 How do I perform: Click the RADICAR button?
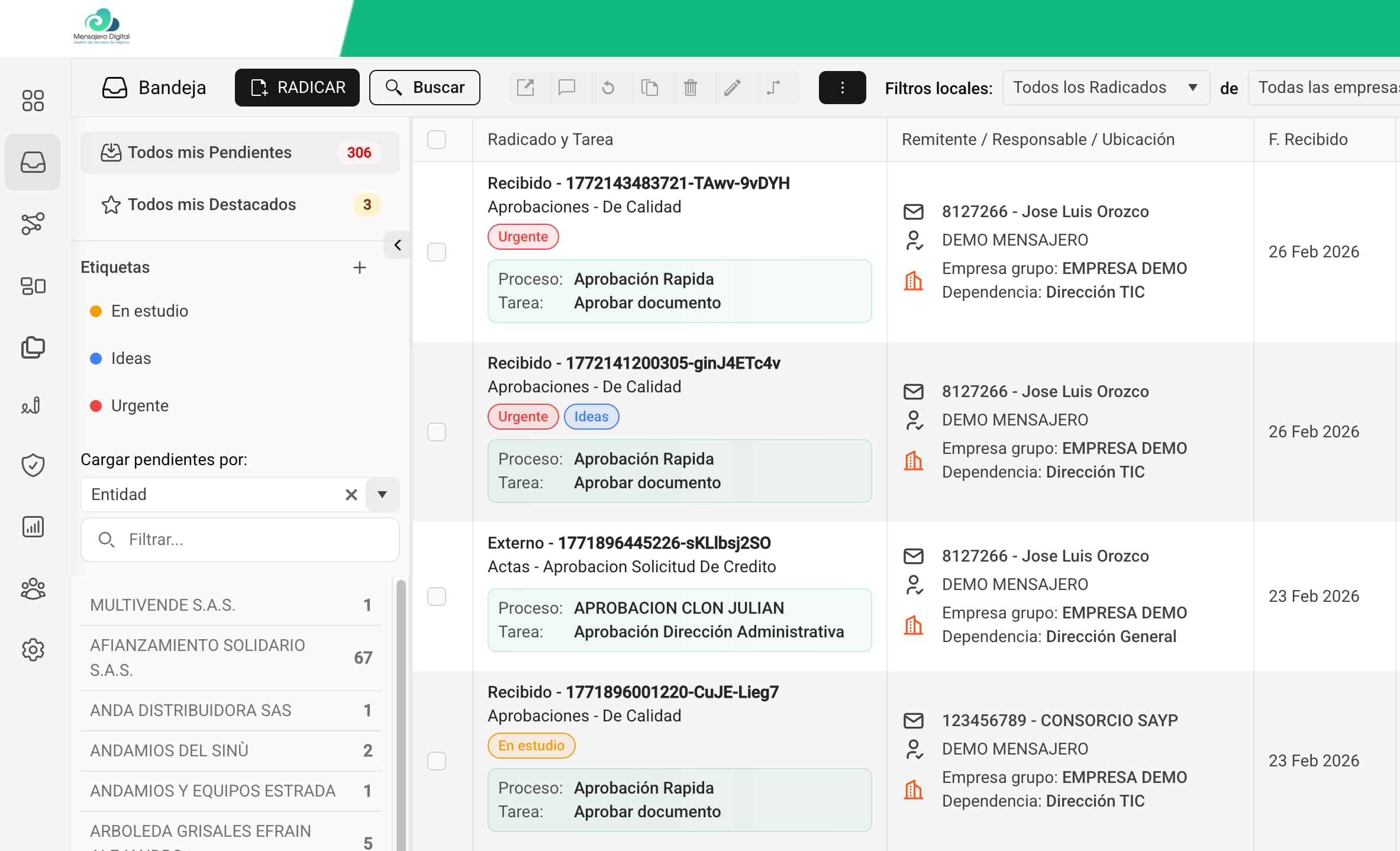coord(297,88)
